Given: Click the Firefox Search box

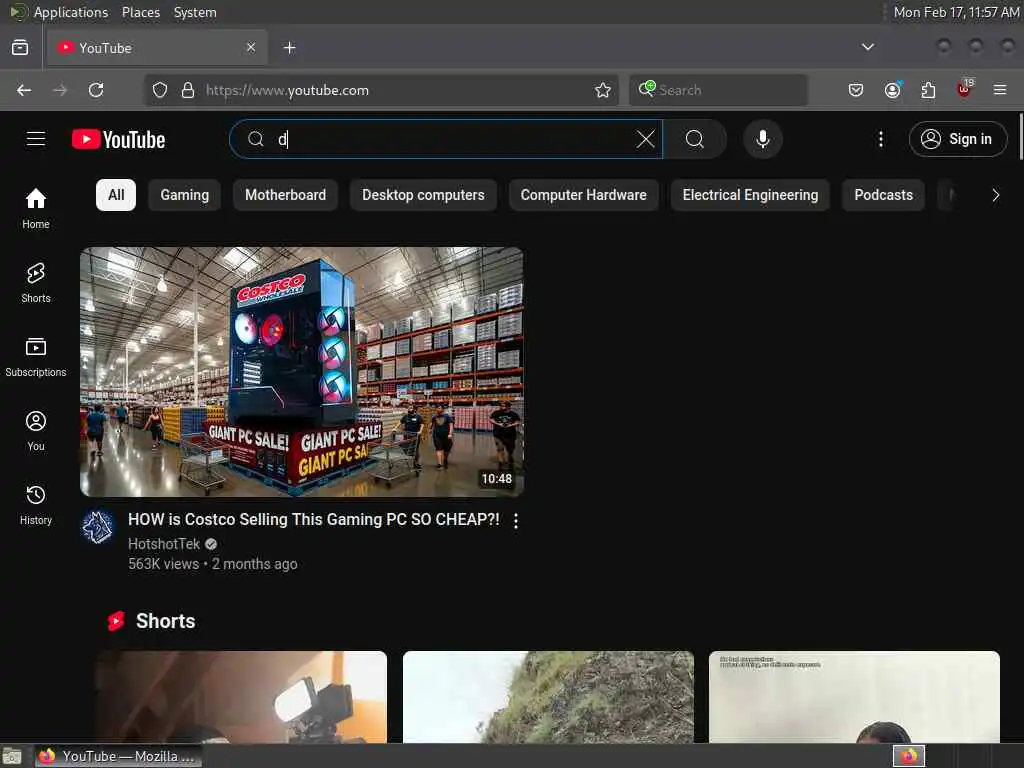Looking at the screenshot, I should click(718, 90).
